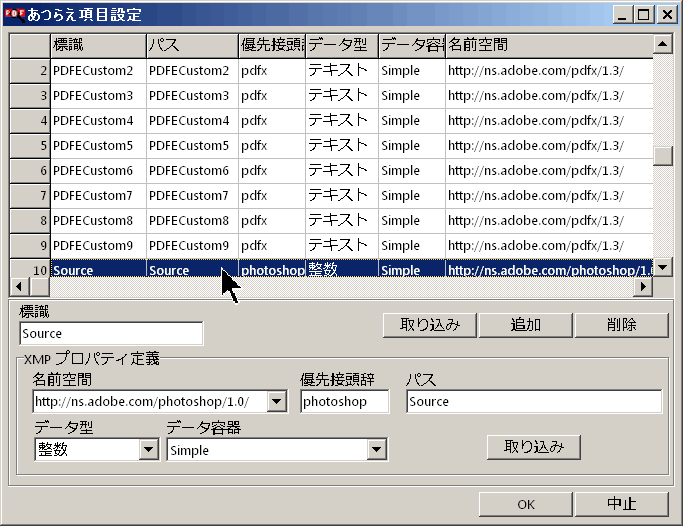Click the 名前空間 column header
This screenshot has width=683, height=526.
click(x=548, y=46)
